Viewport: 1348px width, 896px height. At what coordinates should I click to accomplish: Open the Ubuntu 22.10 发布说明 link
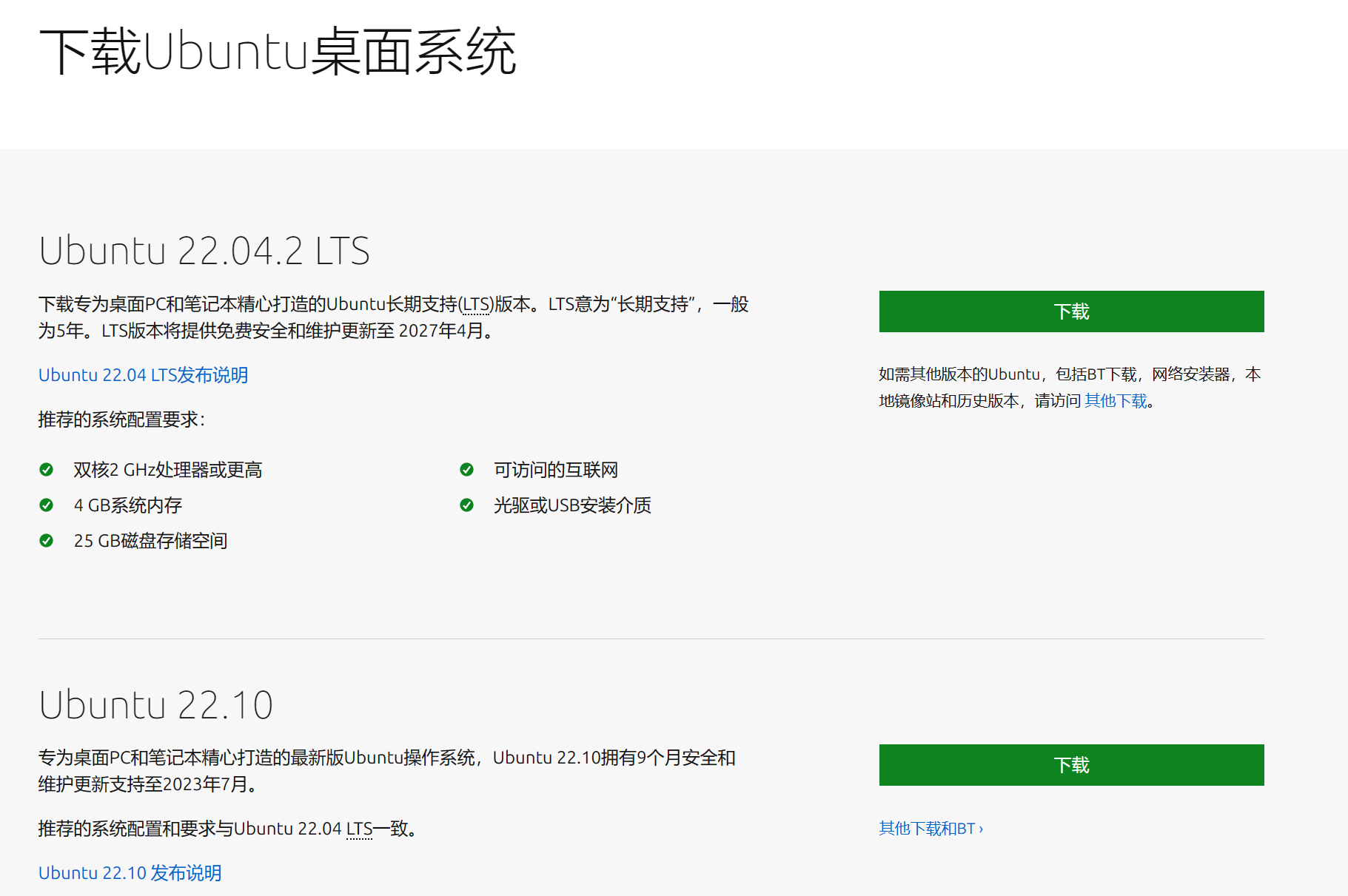[130, 873]
